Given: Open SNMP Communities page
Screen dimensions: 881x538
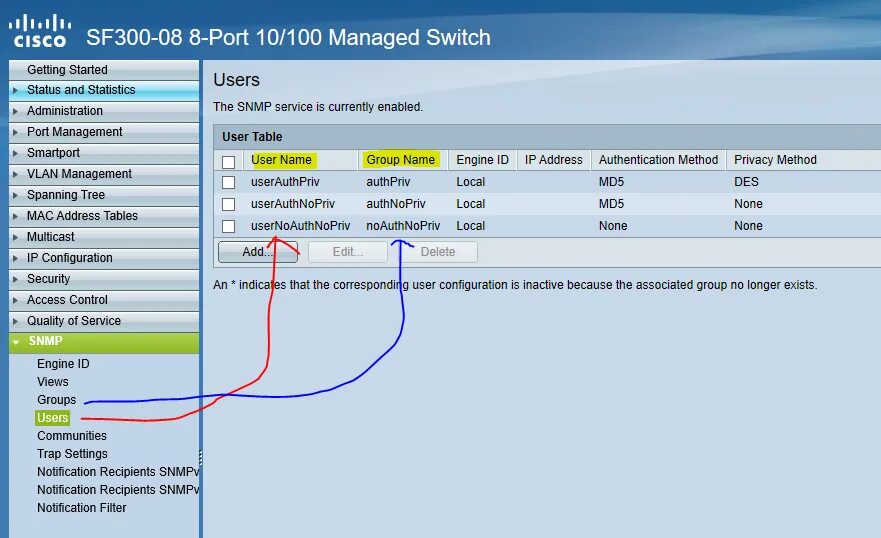Looking at the screenshot, I should pos(72,436).
